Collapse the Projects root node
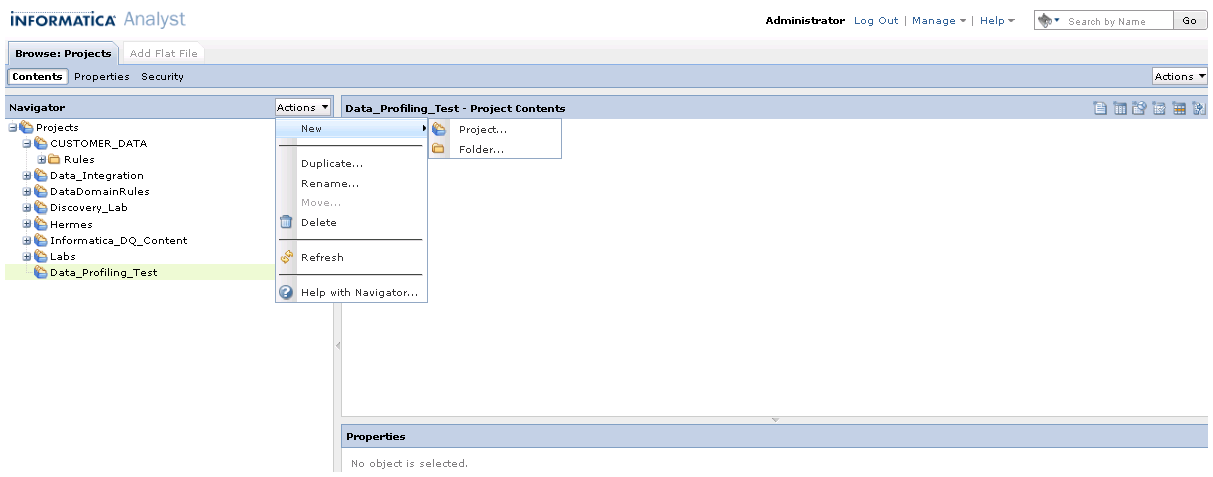The image size is (1213, 477). (12, 128)
